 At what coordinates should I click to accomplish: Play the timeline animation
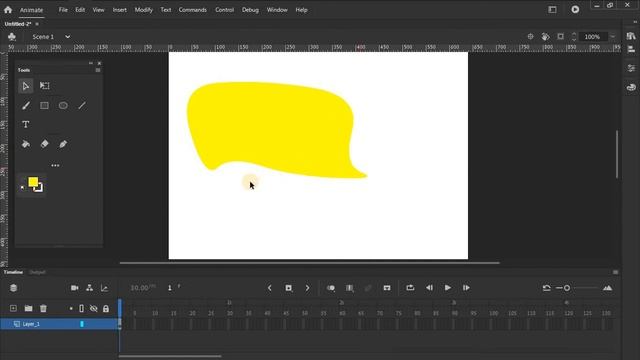(x=448, y=288)
